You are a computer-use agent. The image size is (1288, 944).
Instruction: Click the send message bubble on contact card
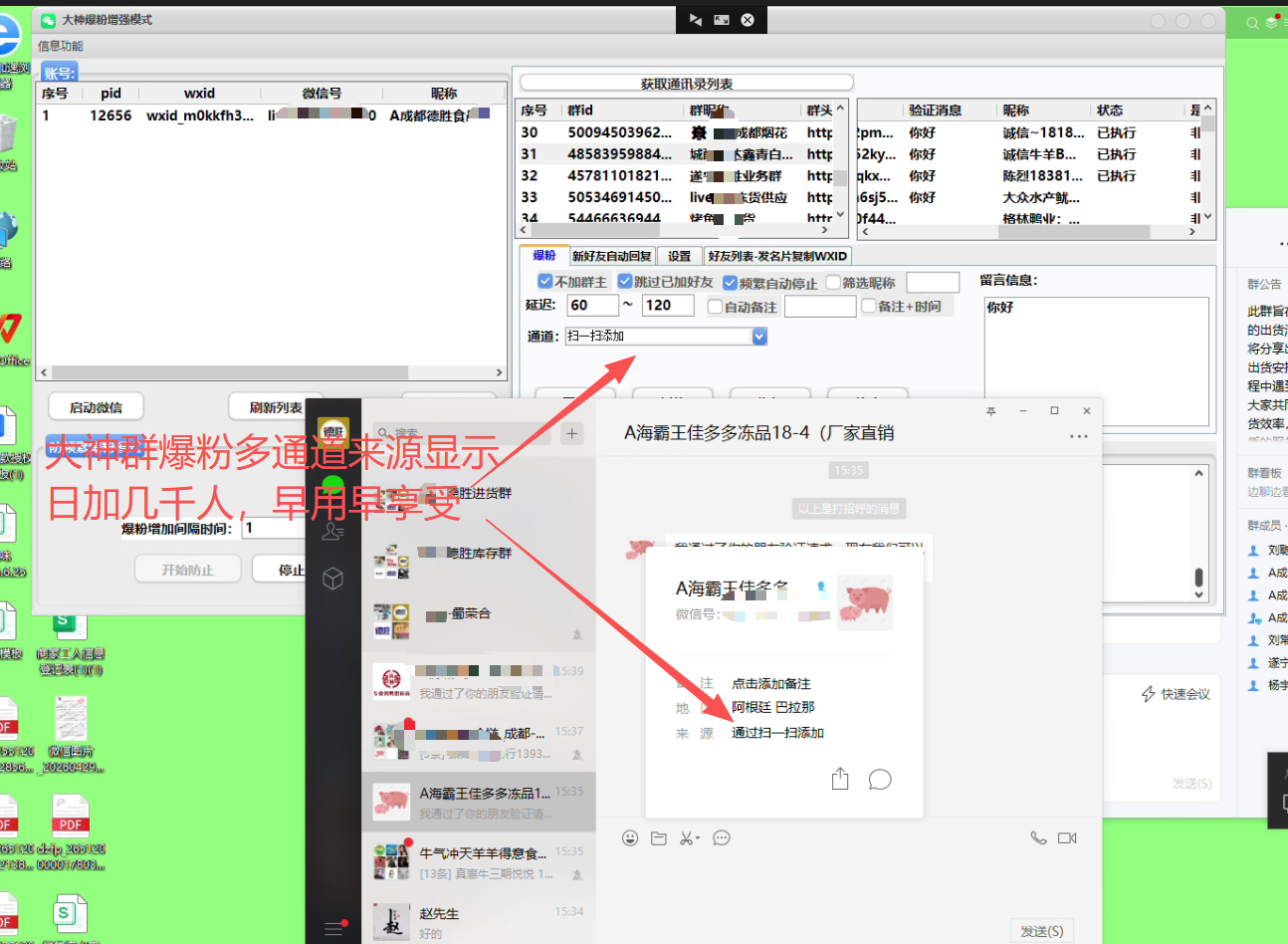point(880,779)
